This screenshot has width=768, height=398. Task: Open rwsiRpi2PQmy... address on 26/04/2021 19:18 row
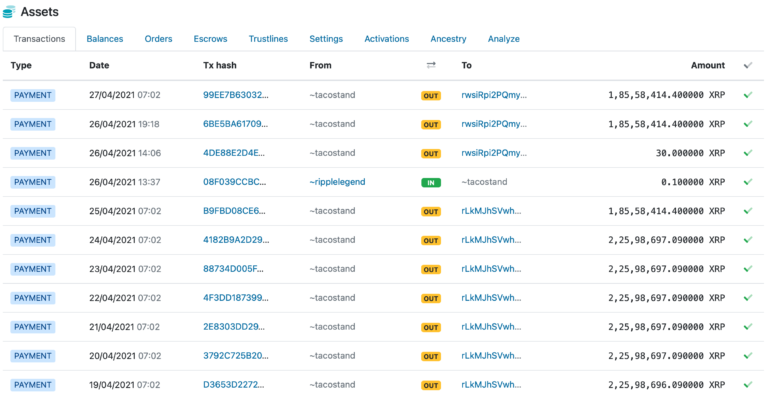tap(494, 124)
